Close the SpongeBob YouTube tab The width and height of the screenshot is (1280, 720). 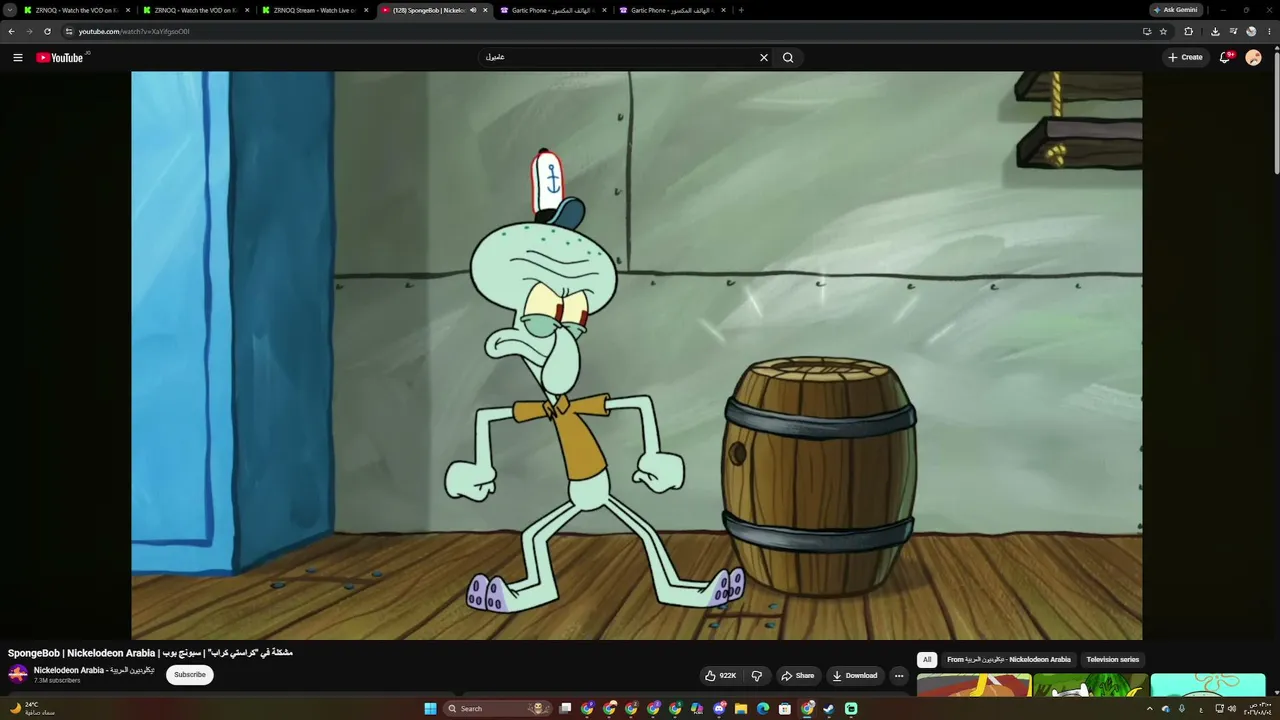click(485, 10)
